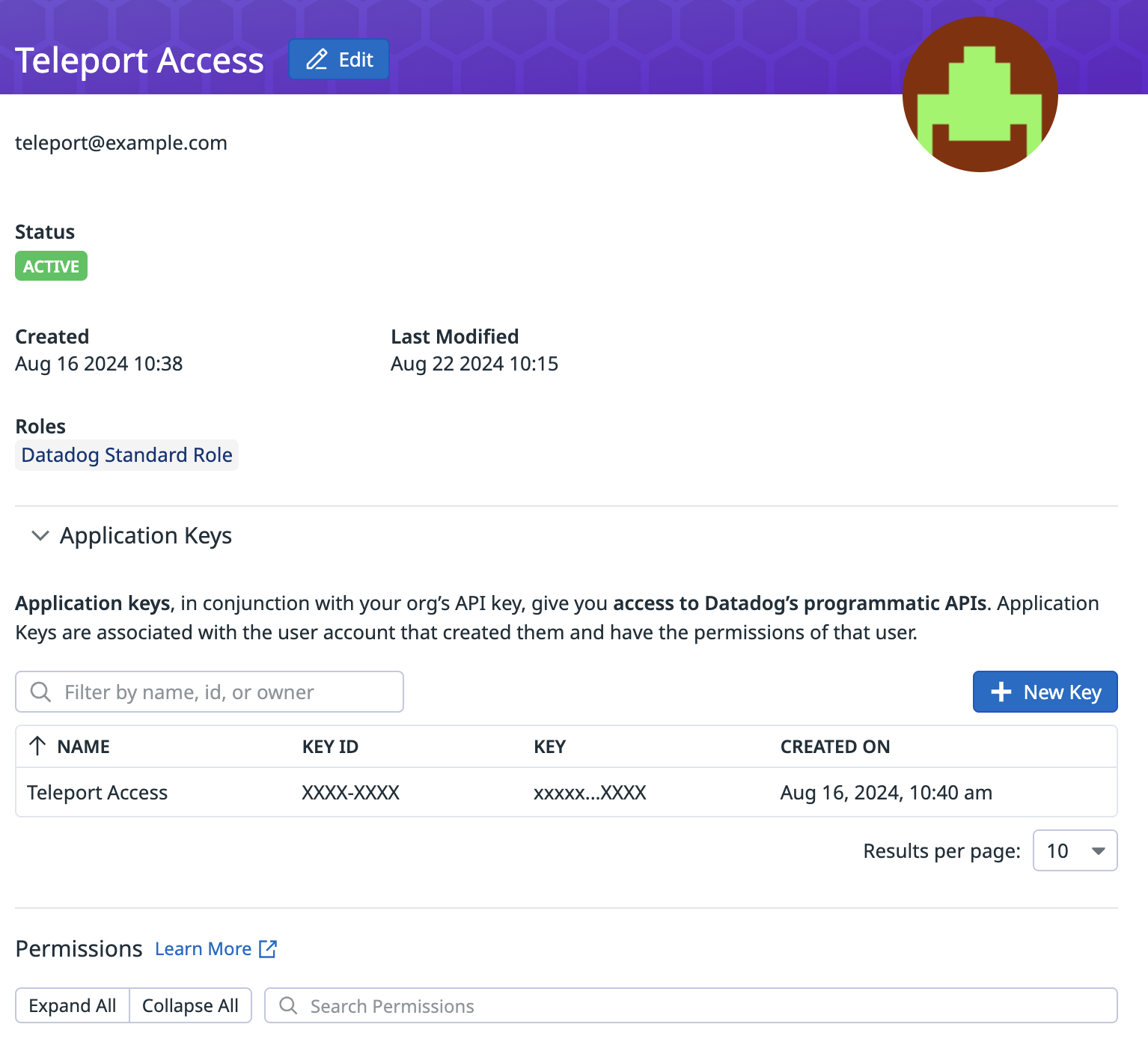
Task: Open the Results per page selector
Action: [x=1075, y=850]
